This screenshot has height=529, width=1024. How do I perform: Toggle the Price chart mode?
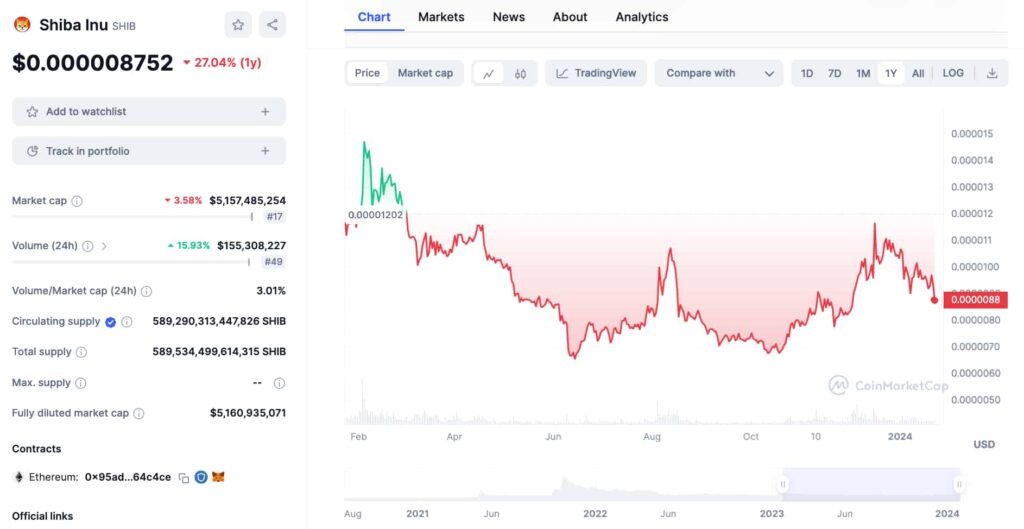(x=367, y=73)
